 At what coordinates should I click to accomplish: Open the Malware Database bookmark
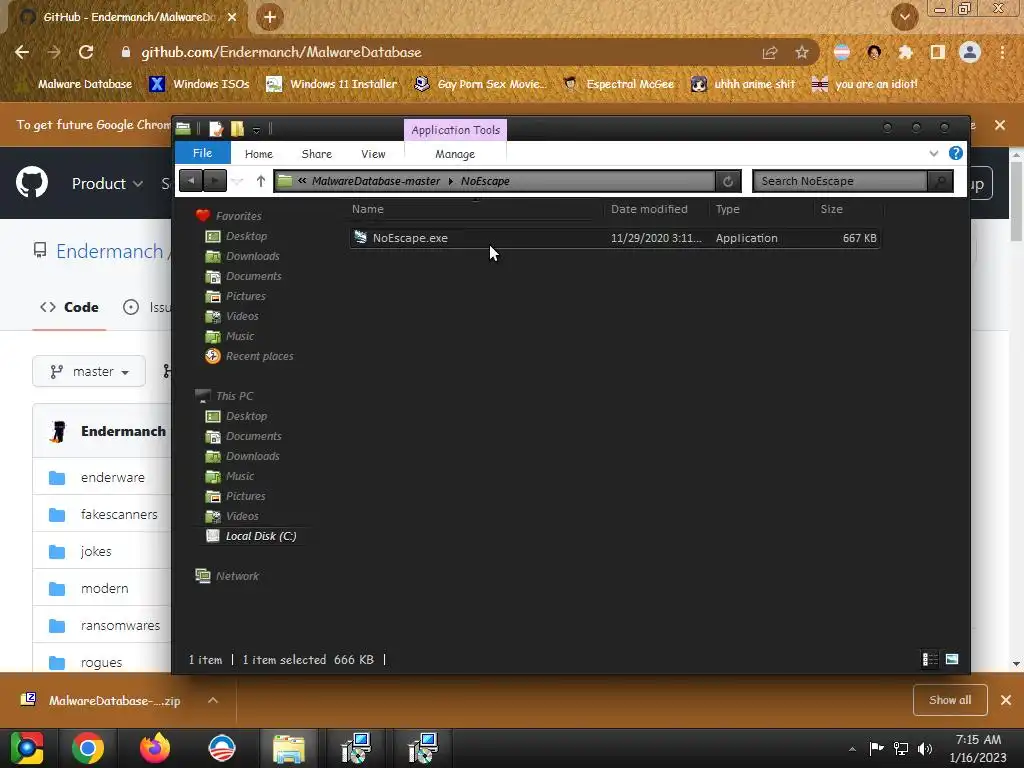coord(74,84)
